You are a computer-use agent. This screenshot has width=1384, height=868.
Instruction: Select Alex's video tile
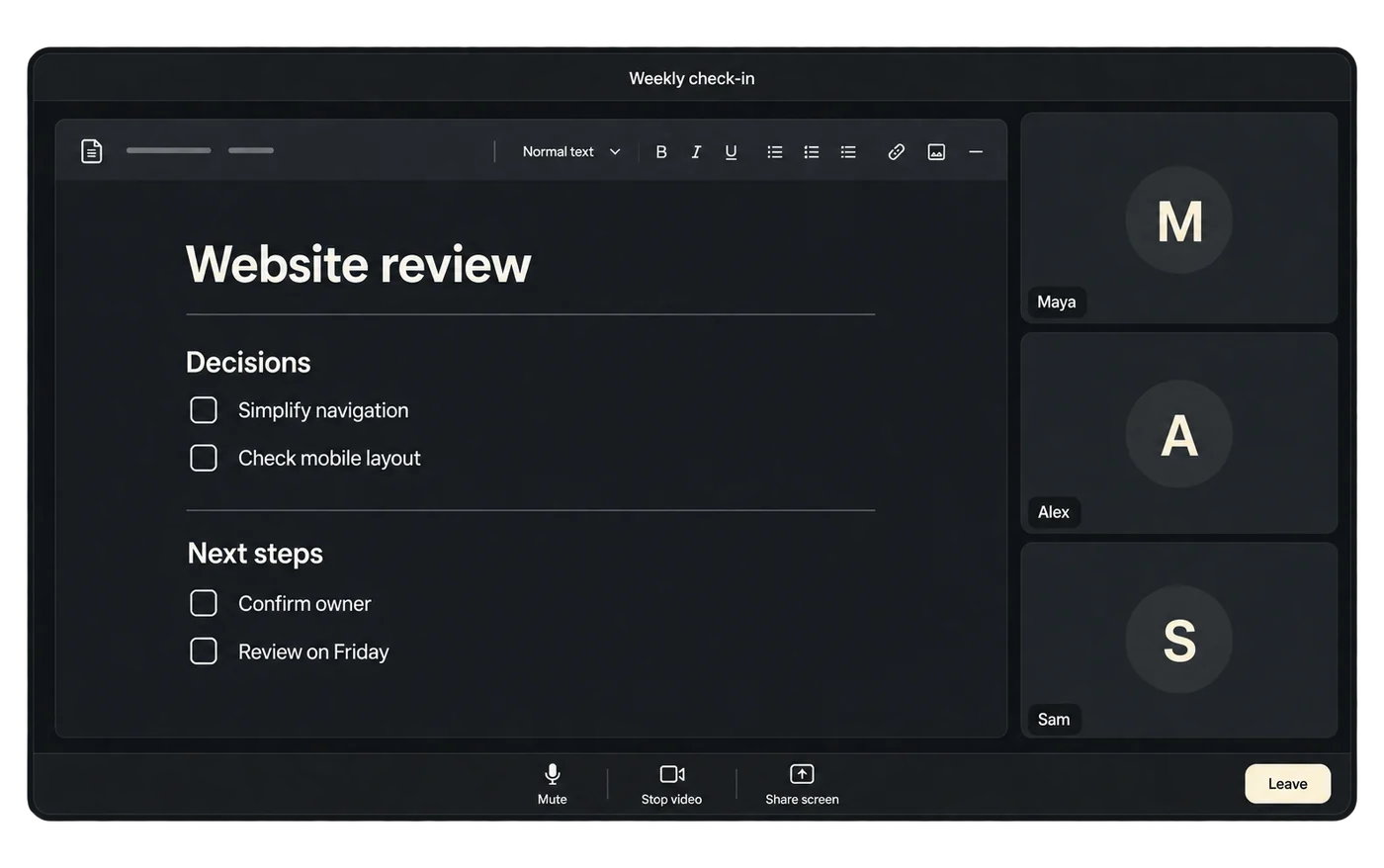click(x=1179, y=433)
